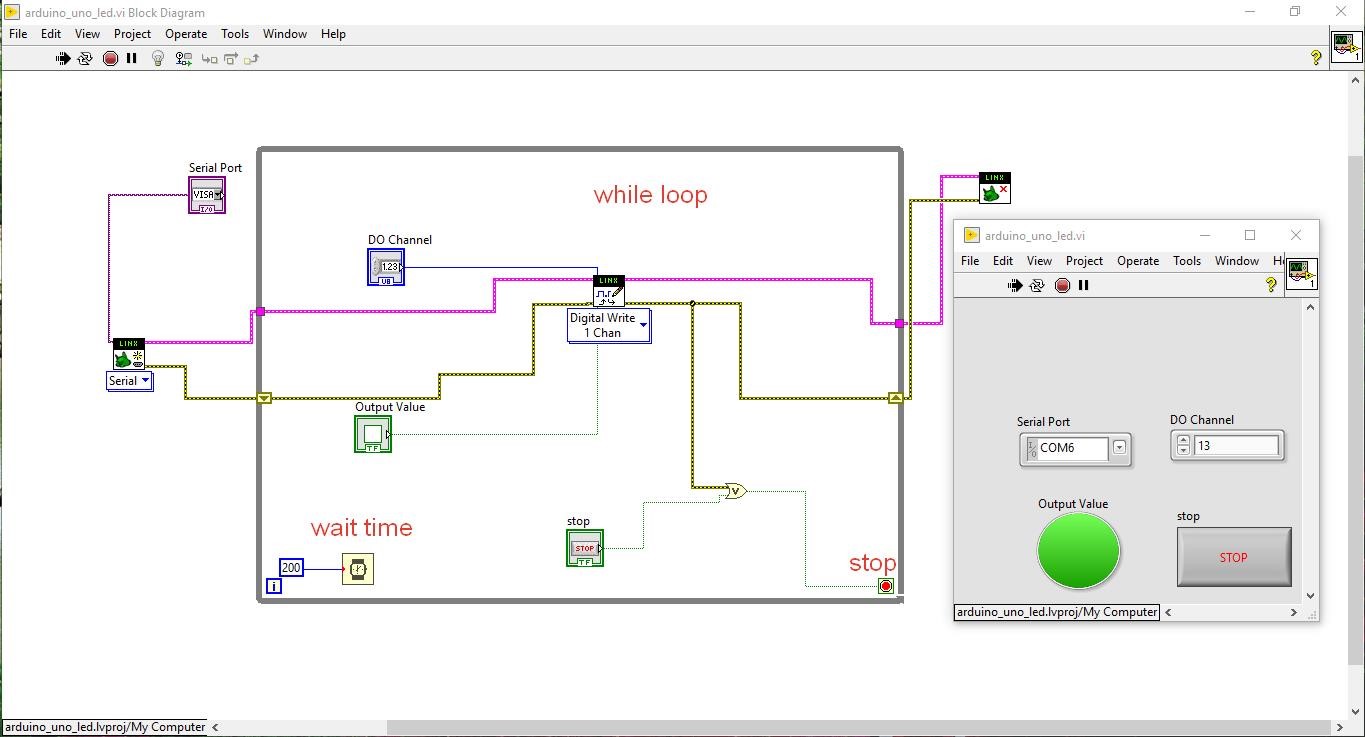Click Run Continuously in block diagram toolbar
This screenshot has width=1365, height=737.
click(85, 59)
